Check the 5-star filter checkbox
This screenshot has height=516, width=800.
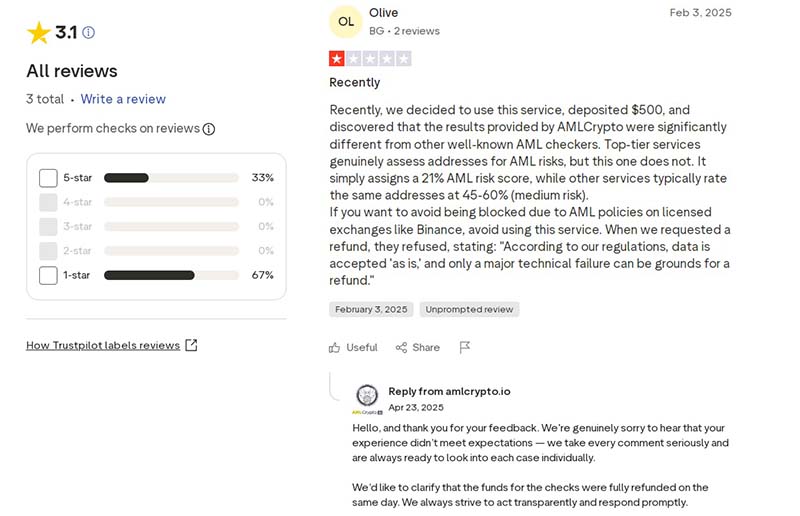pyautogui.click(x=48, y=178)
